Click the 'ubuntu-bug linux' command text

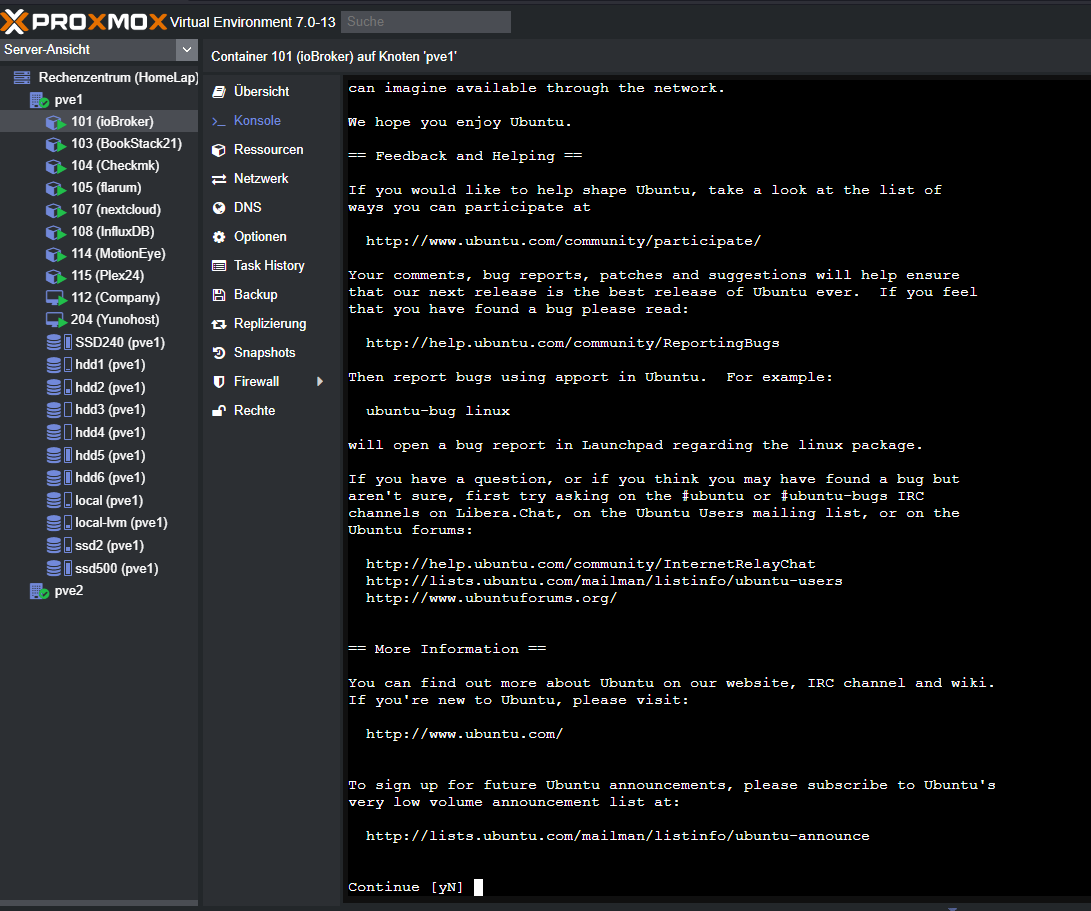438,411
